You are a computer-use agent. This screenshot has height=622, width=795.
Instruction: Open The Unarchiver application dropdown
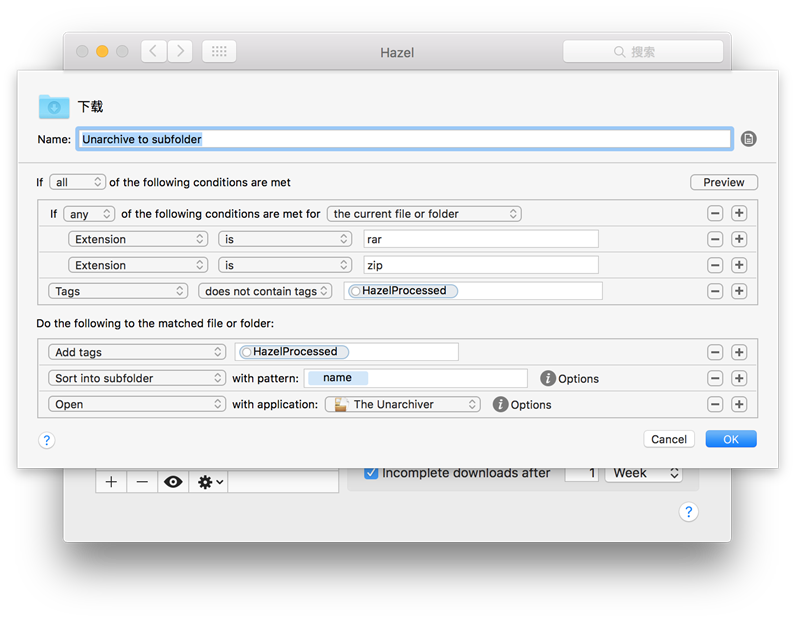coord(403,404)
